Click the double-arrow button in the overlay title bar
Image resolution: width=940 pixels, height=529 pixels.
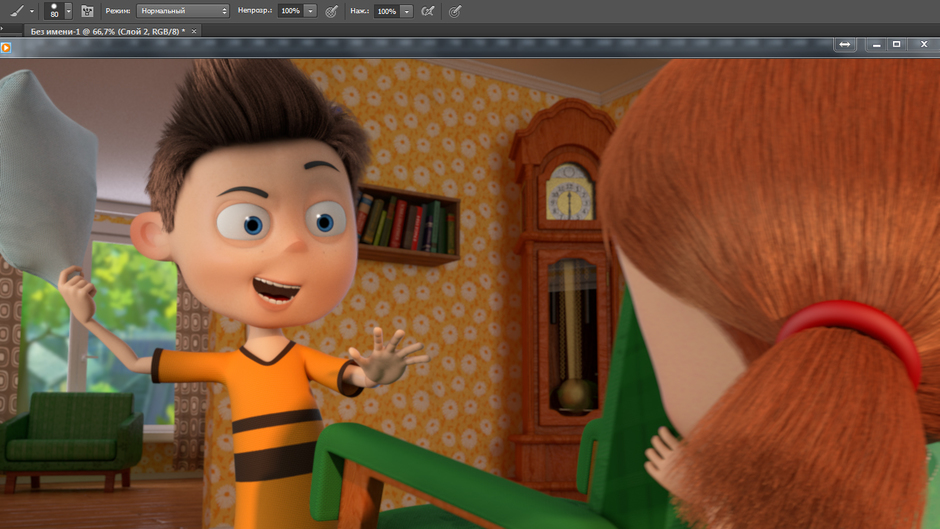point(845,44)
